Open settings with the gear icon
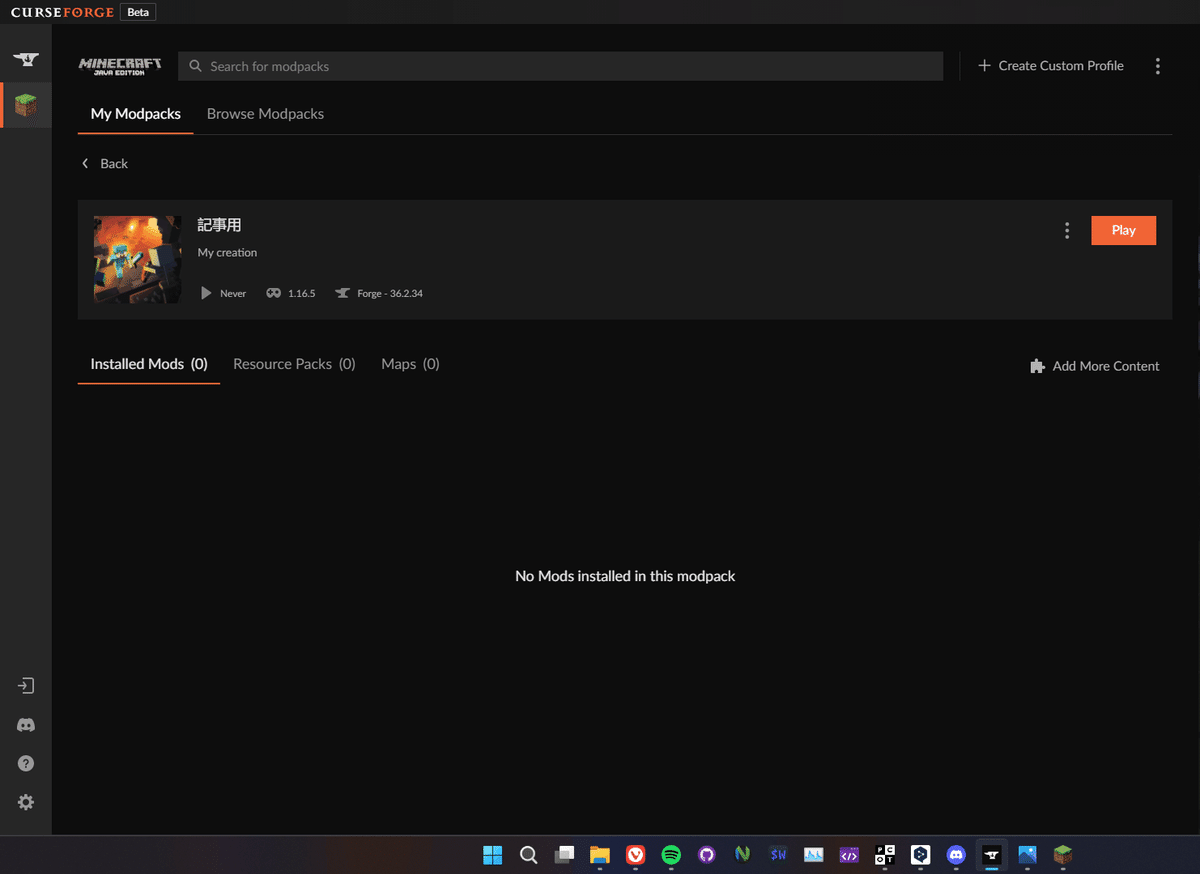This screenshot has height=874, width=1200. [25, 802]
